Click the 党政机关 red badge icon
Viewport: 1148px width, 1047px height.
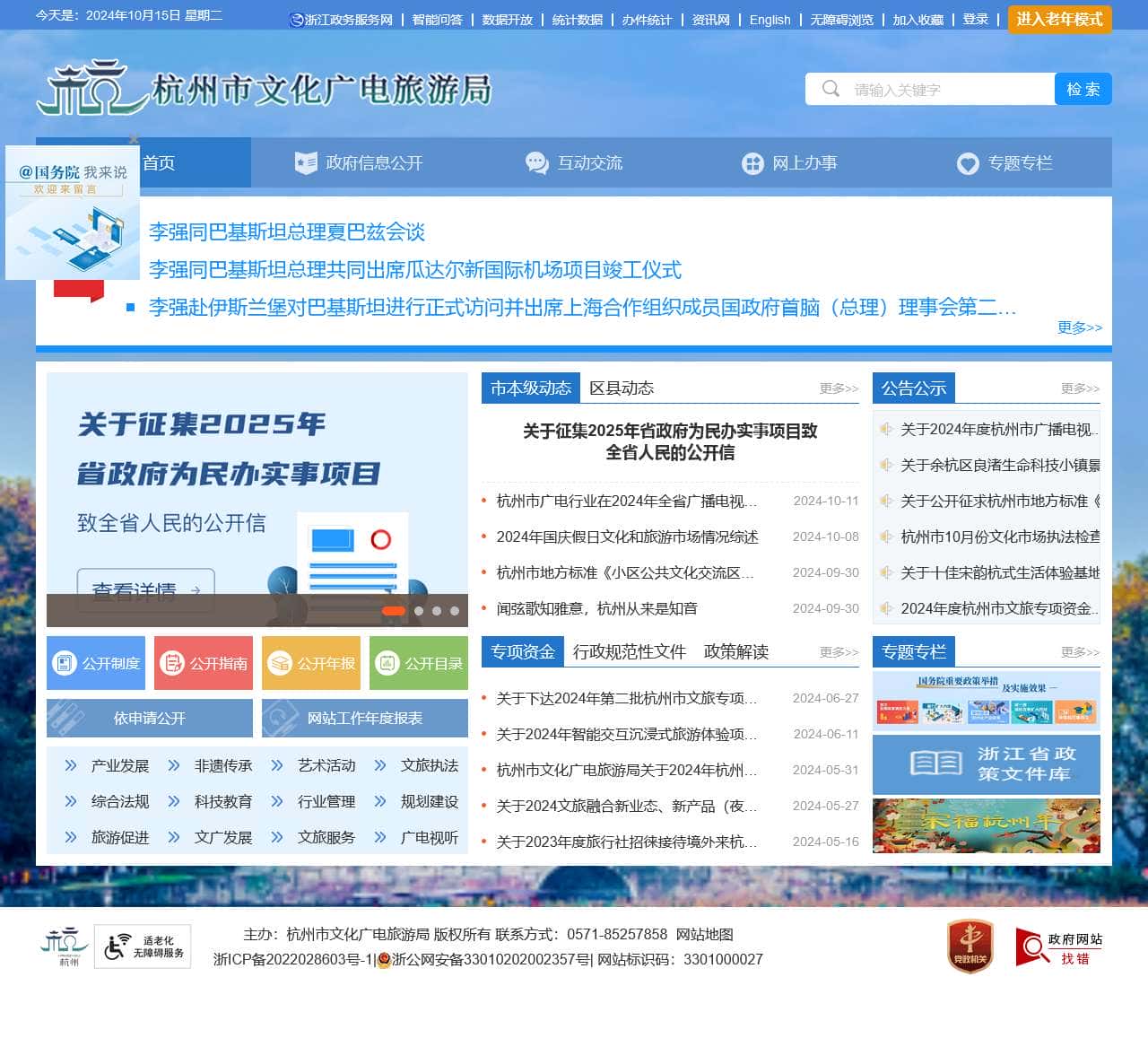[970, 947]
